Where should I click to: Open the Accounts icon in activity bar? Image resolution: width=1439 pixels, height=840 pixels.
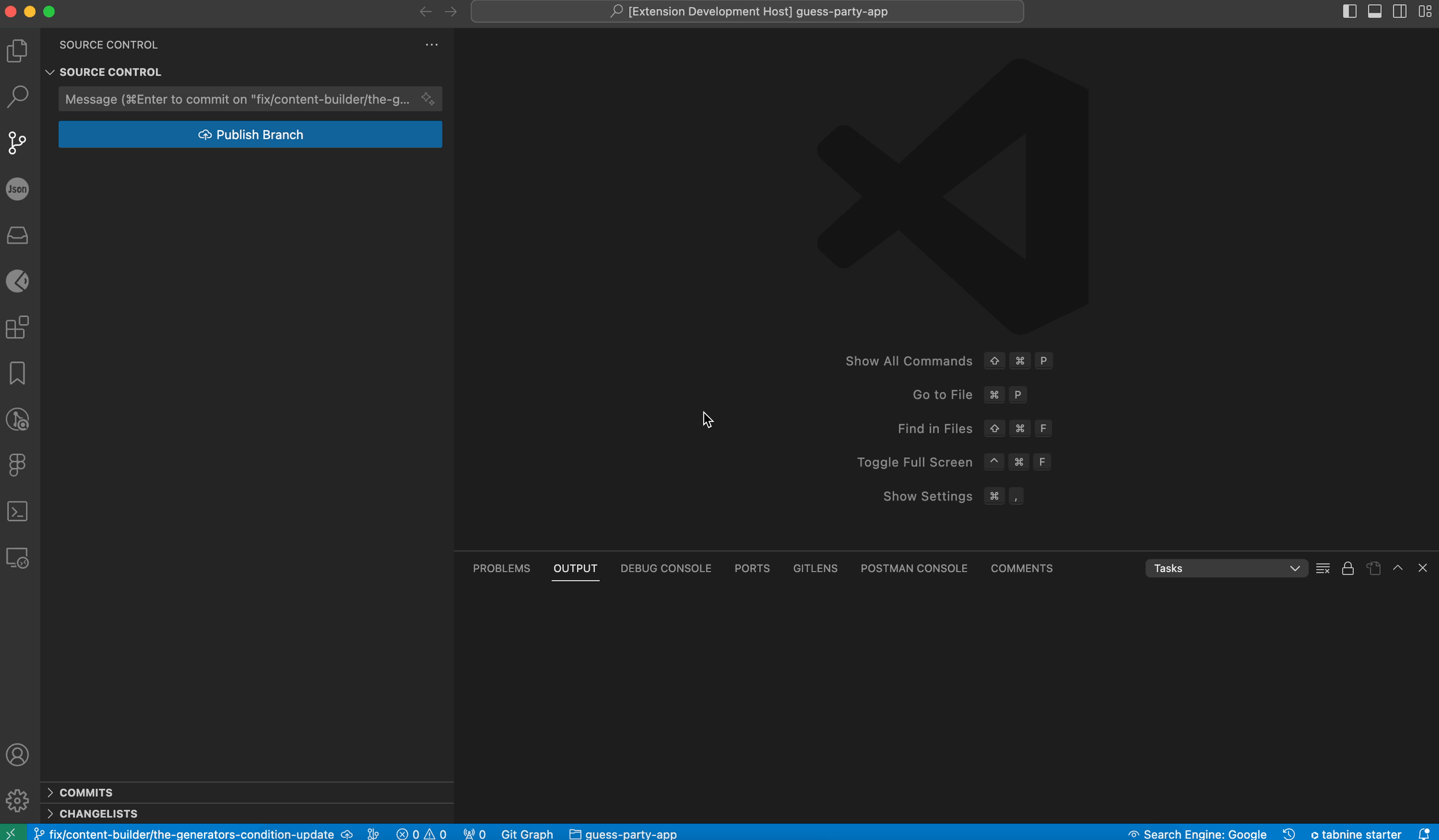(17, 755)
